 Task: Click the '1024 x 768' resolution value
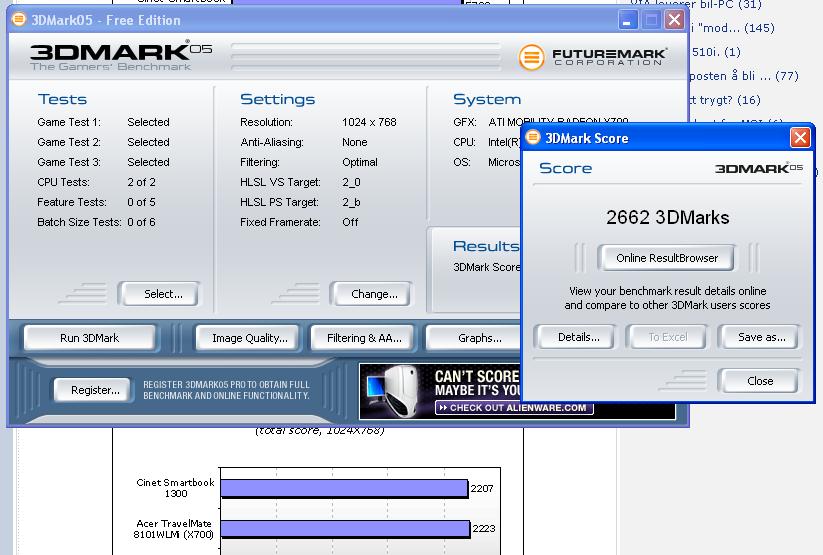(369, 122)
